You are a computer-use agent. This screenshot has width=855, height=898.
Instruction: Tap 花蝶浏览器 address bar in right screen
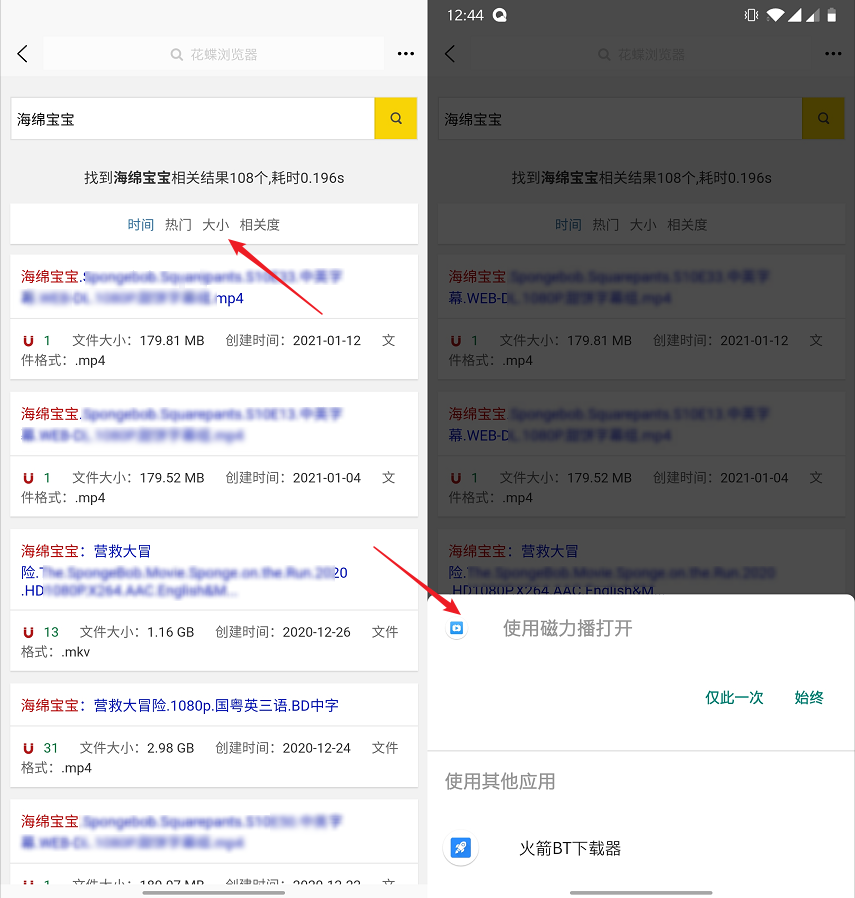tap(641, 54)
